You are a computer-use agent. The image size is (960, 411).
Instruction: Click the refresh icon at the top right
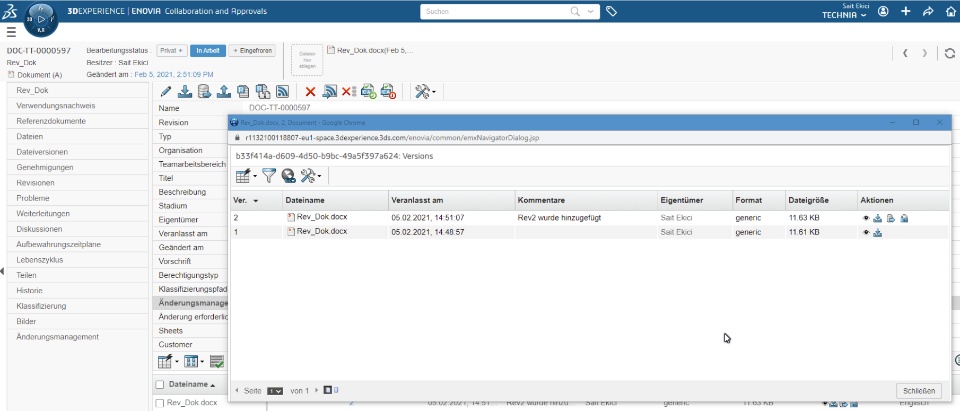coord(950,53)
